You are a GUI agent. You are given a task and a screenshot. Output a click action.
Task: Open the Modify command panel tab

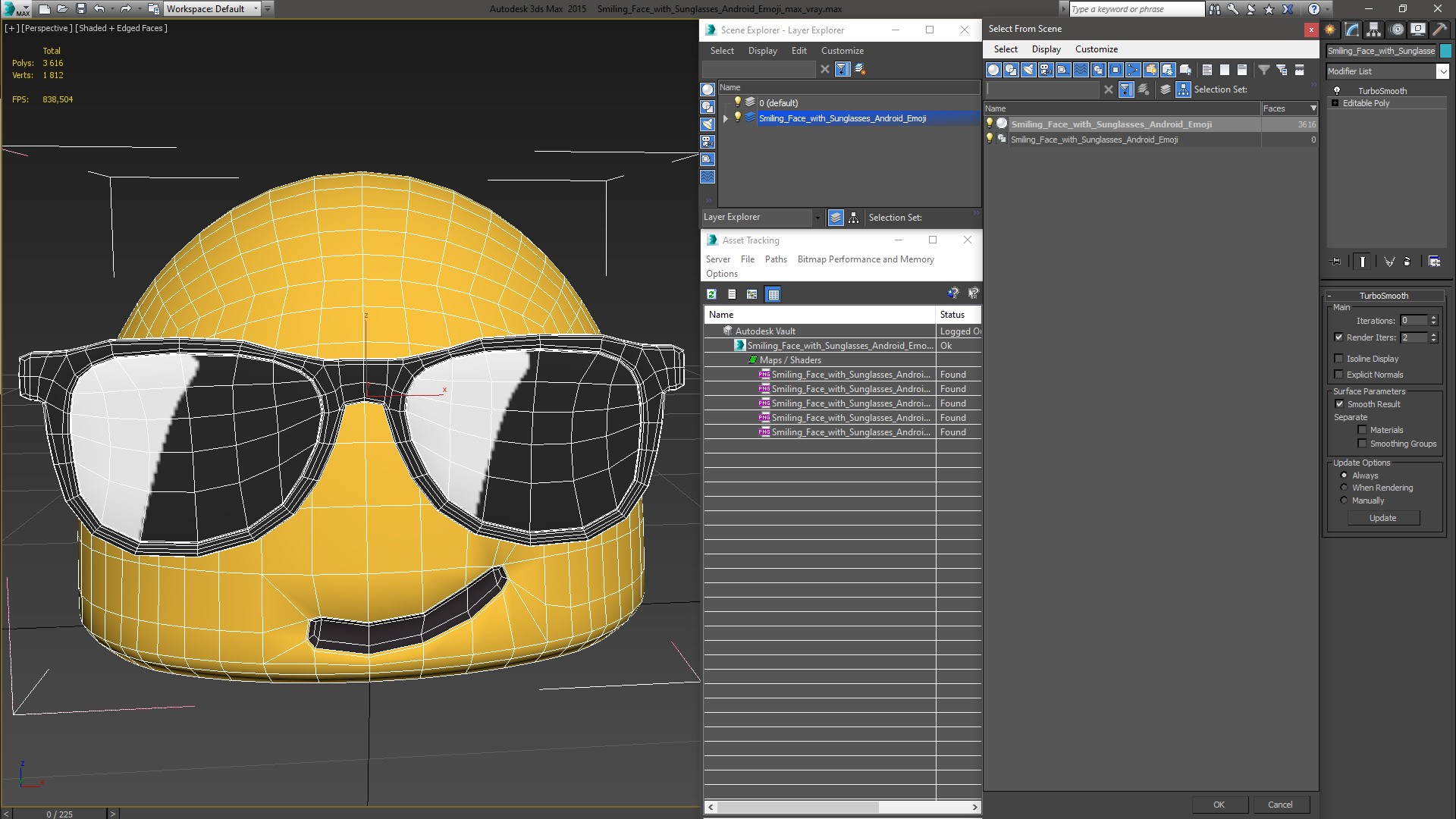tap(1352, 30)
